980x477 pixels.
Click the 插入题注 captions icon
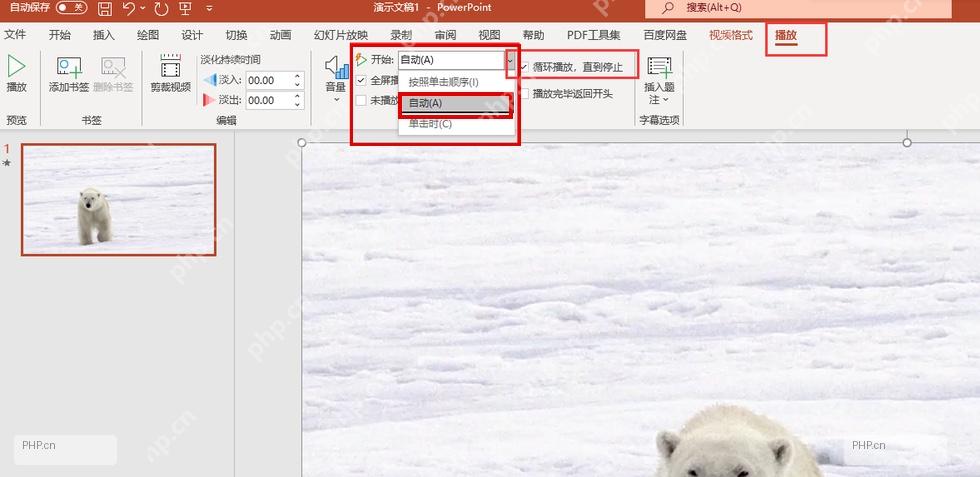coord(659,66)
